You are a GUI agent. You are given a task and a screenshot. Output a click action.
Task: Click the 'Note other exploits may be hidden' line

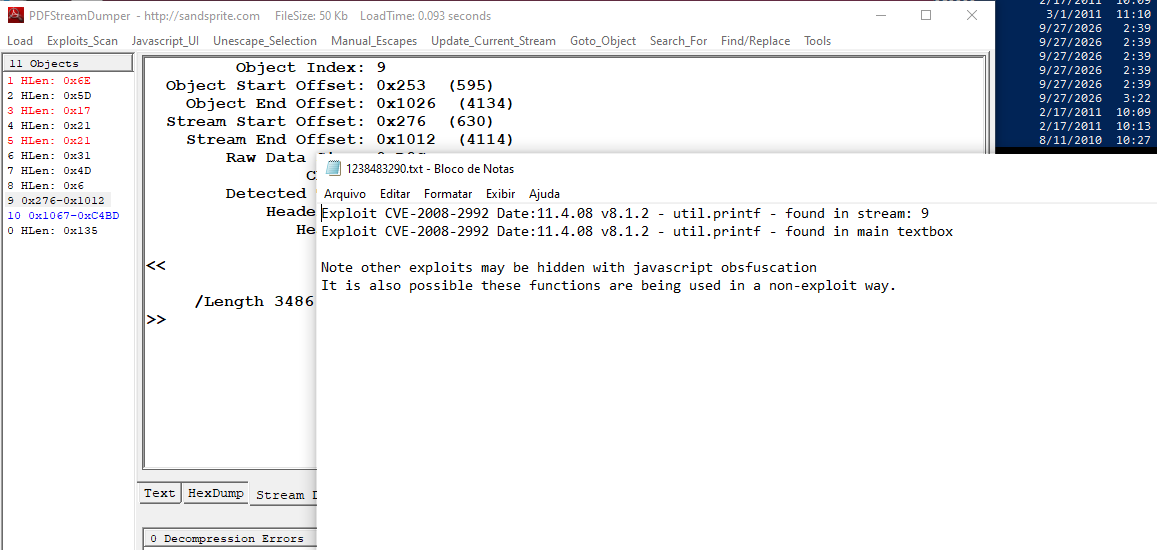(x=569, y=267)
